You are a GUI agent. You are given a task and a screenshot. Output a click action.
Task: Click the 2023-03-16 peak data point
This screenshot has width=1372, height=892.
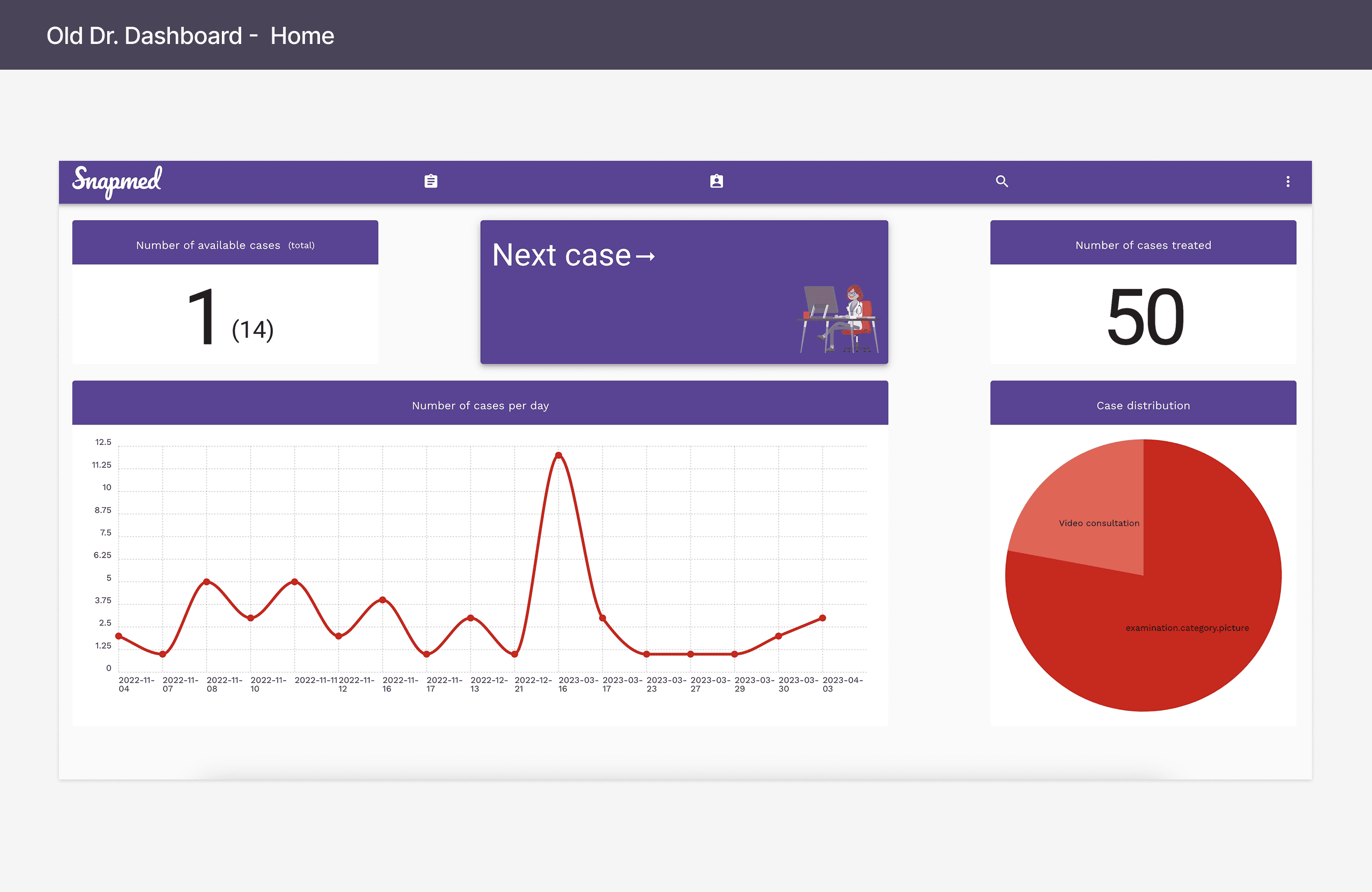click(x=558, y=456)
